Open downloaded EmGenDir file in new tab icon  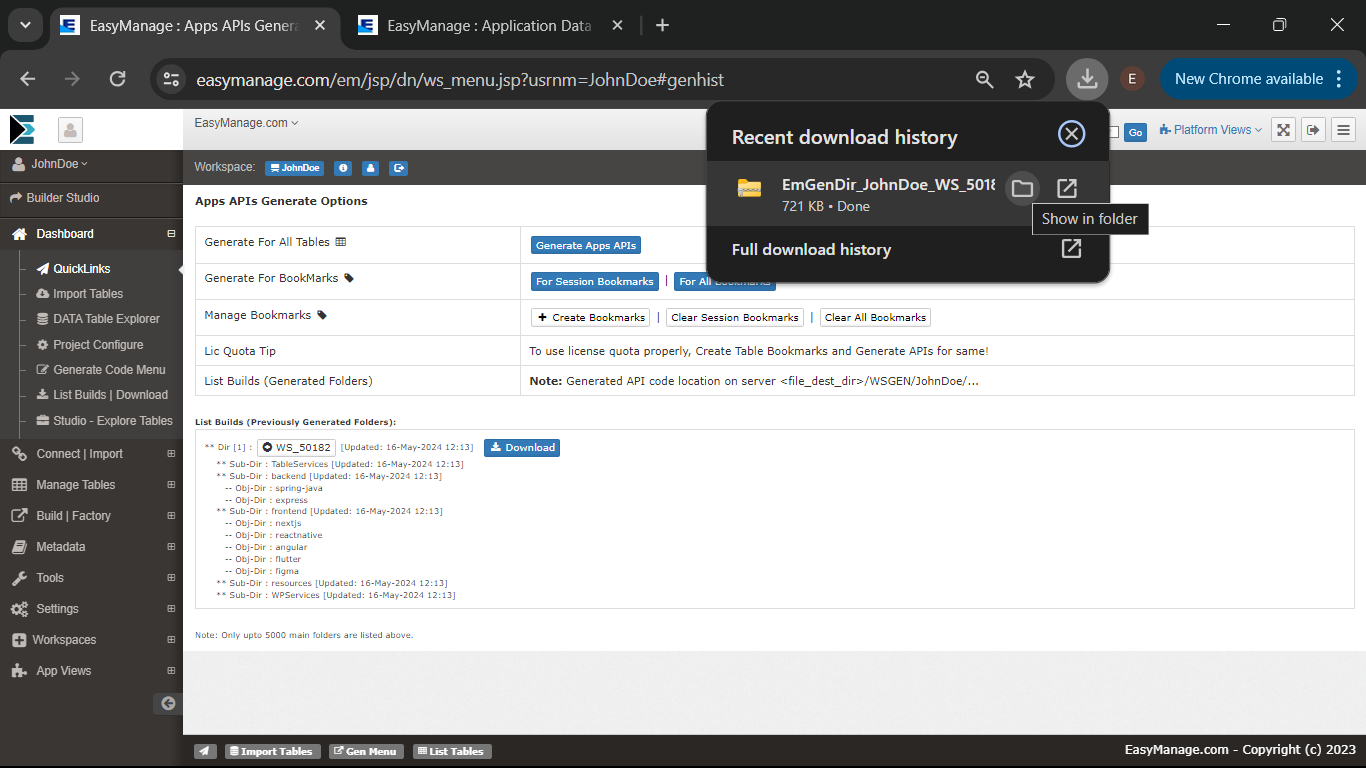[1067, 188]
